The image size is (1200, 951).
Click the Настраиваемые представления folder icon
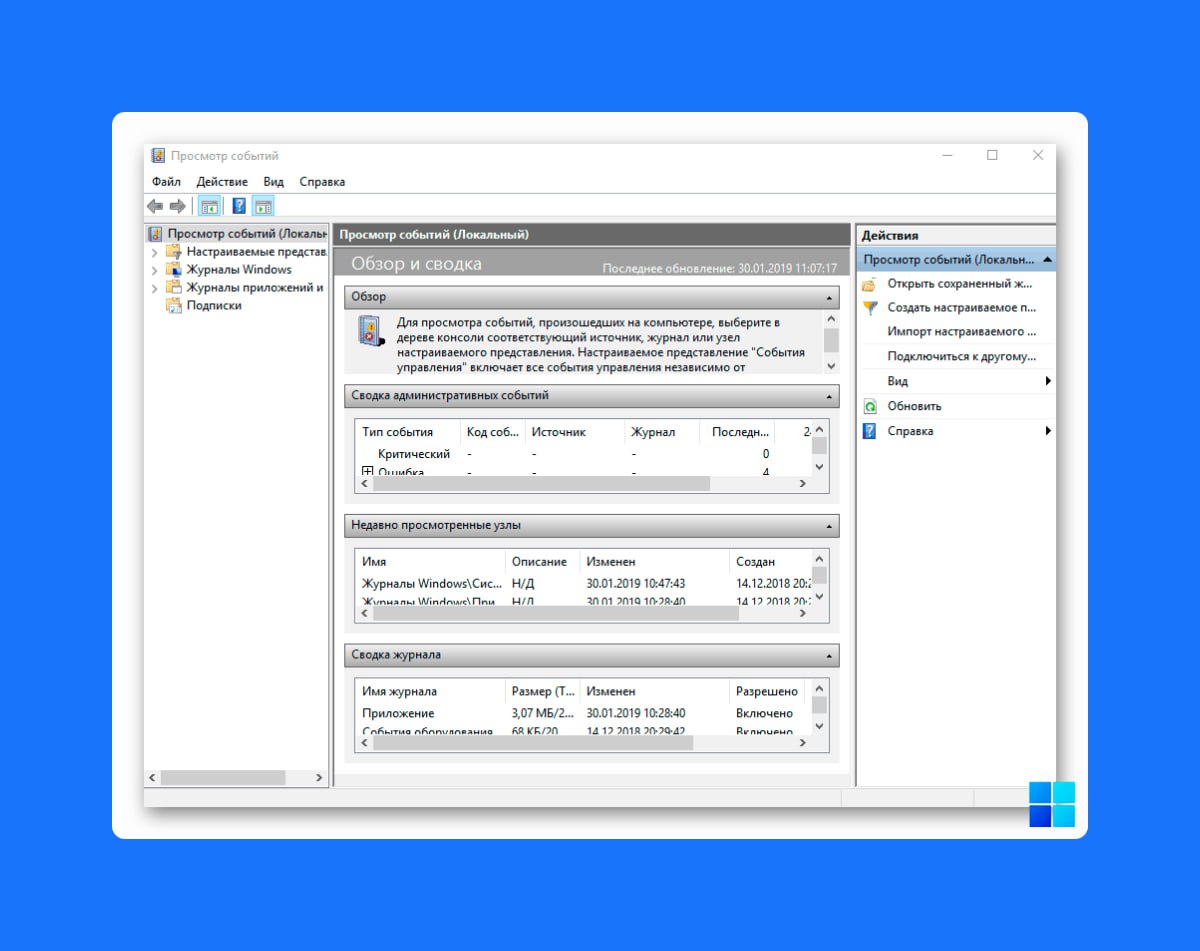click(x=174, y=252)
